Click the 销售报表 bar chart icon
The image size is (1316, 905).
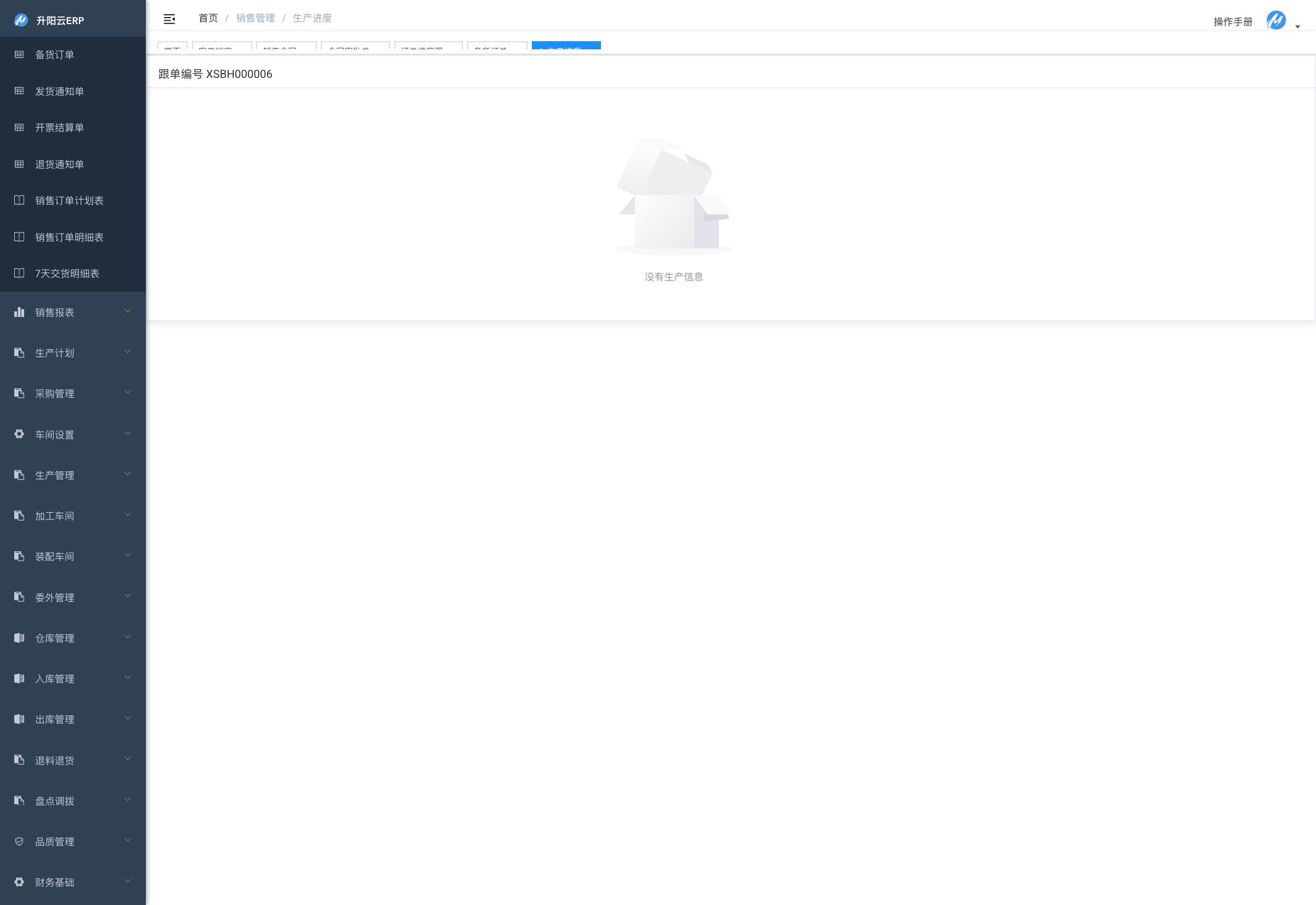(x=19, y=312)
